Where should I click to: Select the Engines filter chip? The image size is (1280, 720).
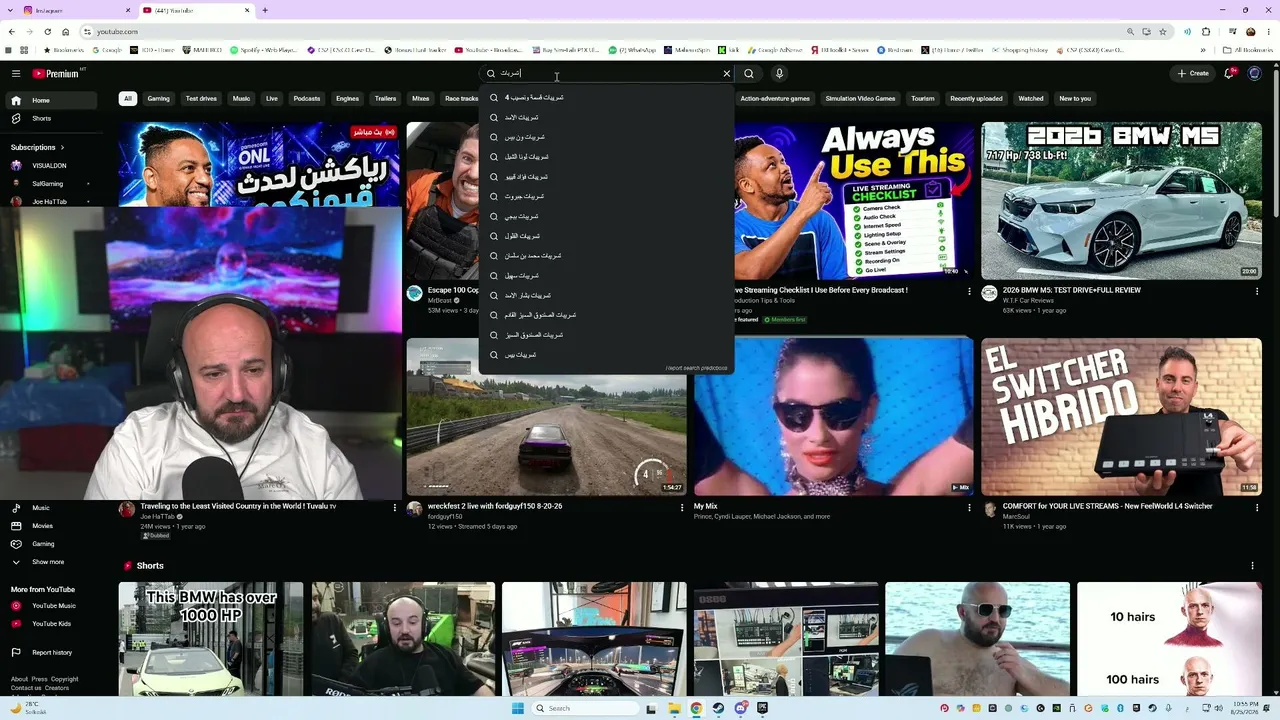click(x=347, y=98)
